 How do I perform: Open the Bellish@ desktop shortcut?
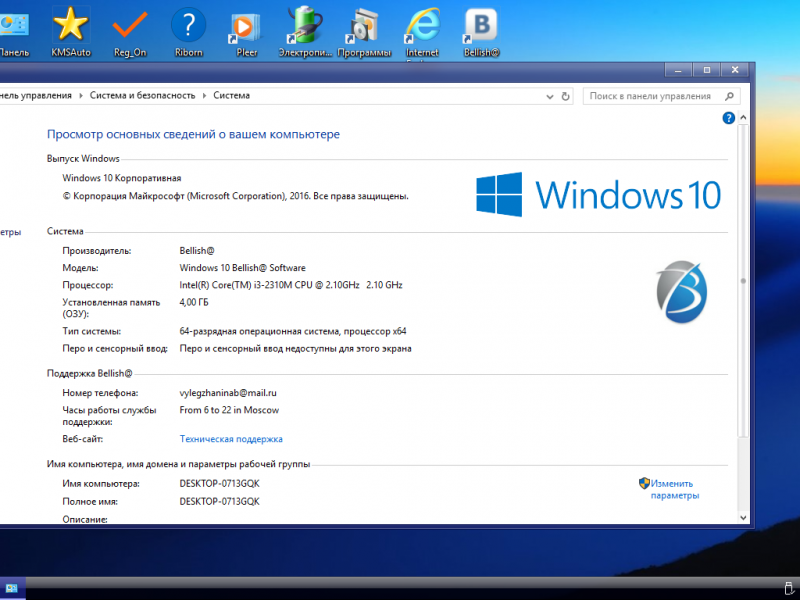pyautogui.click(x=481, y=31)
